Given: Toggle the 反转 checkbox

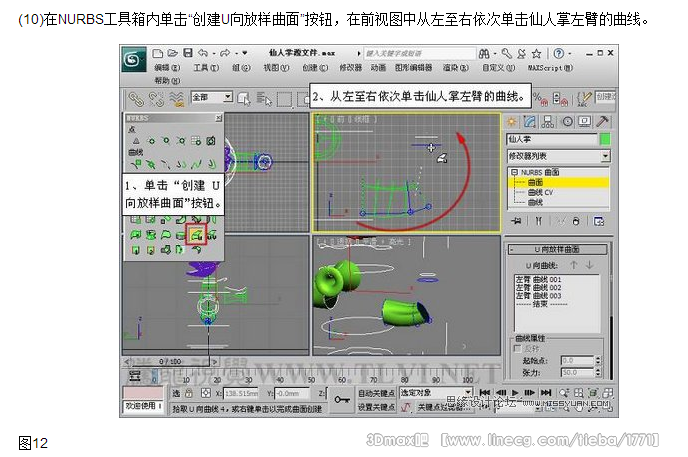Looking at the screenshot, I should click(x=518, y=349).
